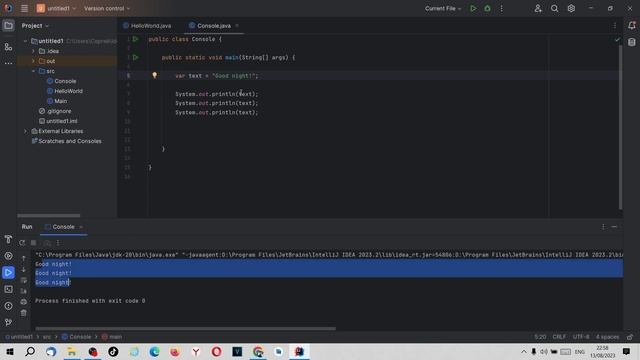Expand the .idea folder
Image resolution: width=640 pixels, height=360 pixels.
click(x=33, y=51)
